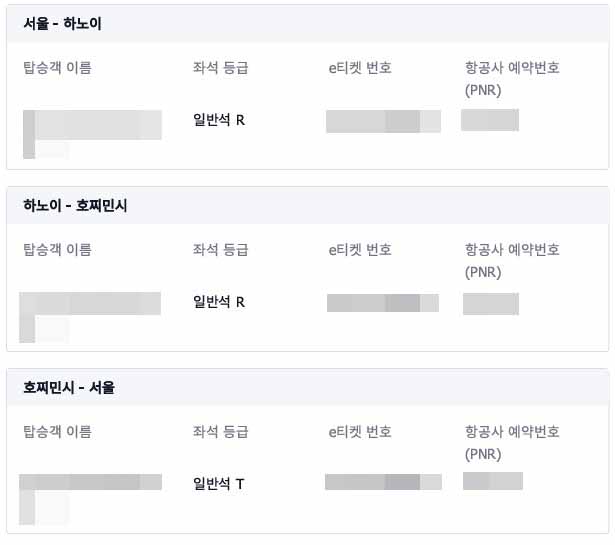
Task: Click blurred passenger name in 호찌민시 - 서울 card
Action: point(90,483)
